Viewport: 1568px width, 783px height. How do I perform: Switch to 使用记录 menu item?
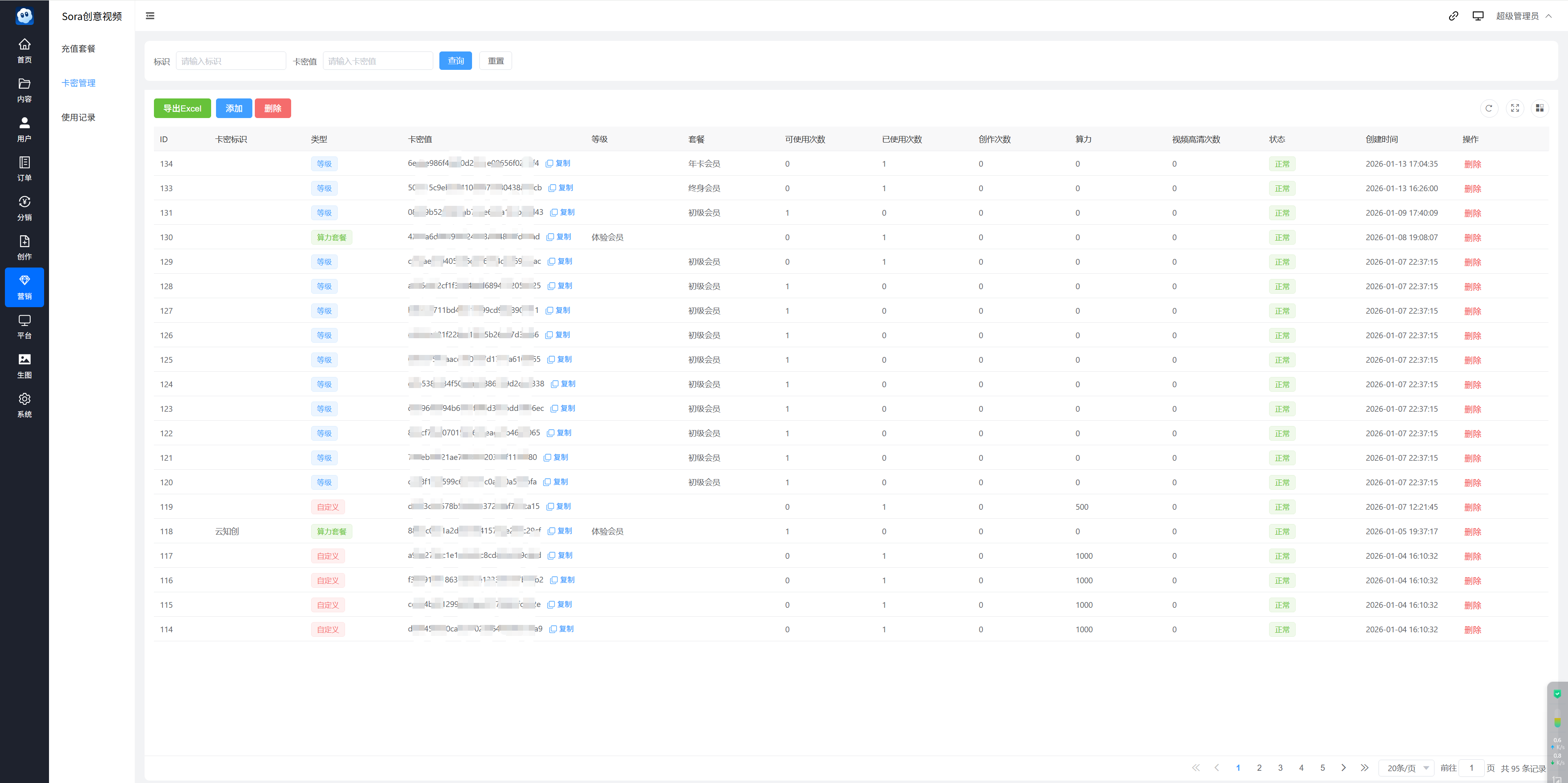point(78,118)
